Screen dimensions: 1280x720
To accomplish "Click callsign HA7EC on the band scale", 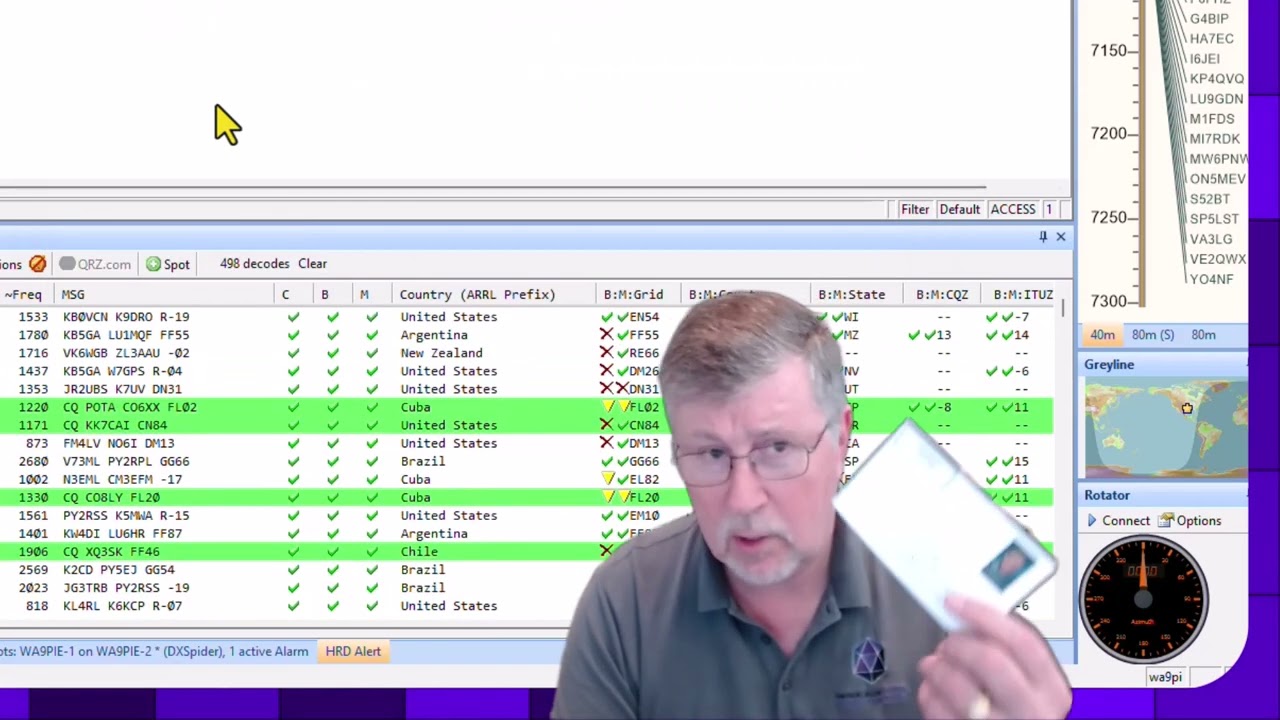I will click(1211, 39).
